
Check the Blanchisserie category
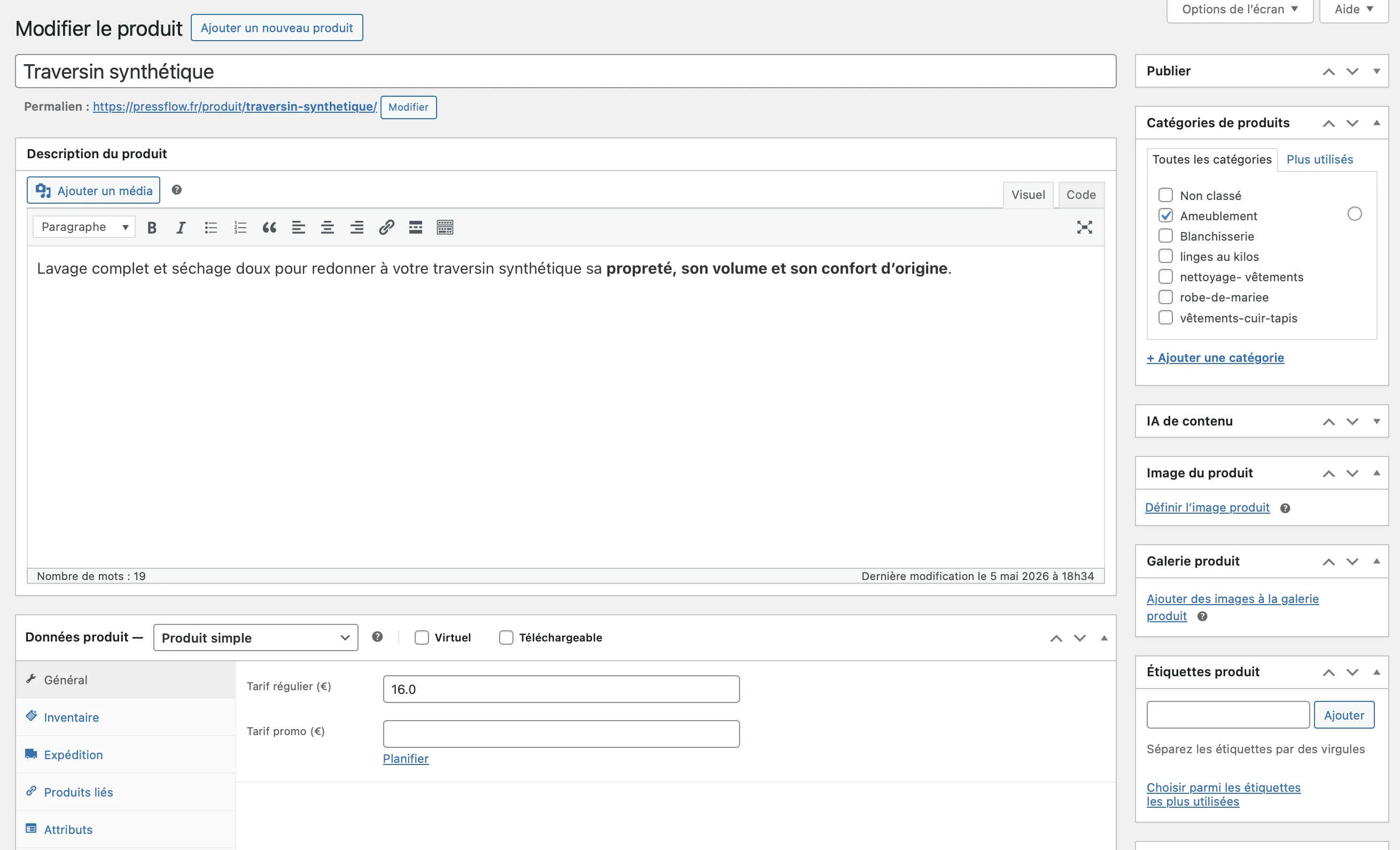[1165, 236]
